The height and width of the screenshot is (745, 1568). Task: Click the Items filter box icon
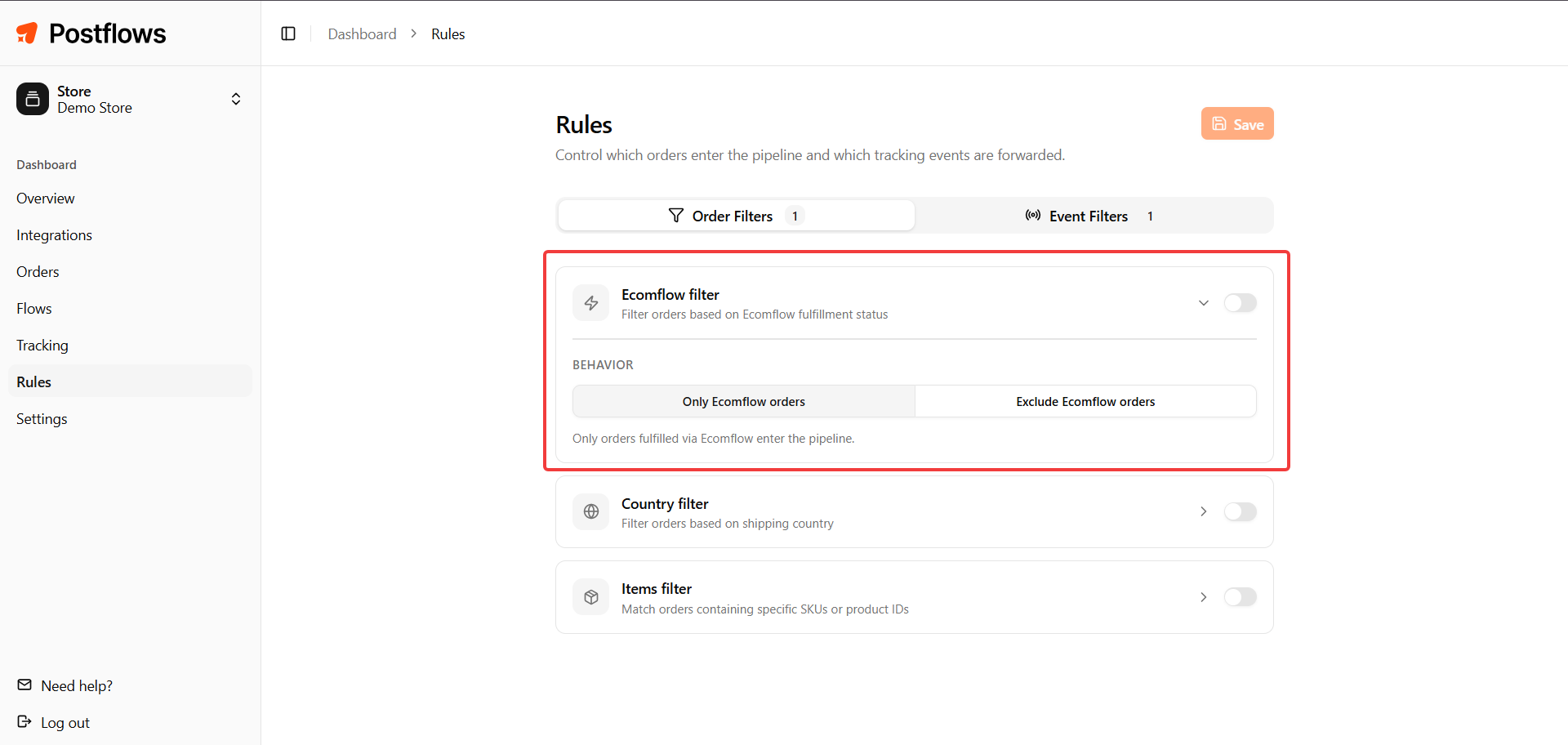click(x=591, y=597)
